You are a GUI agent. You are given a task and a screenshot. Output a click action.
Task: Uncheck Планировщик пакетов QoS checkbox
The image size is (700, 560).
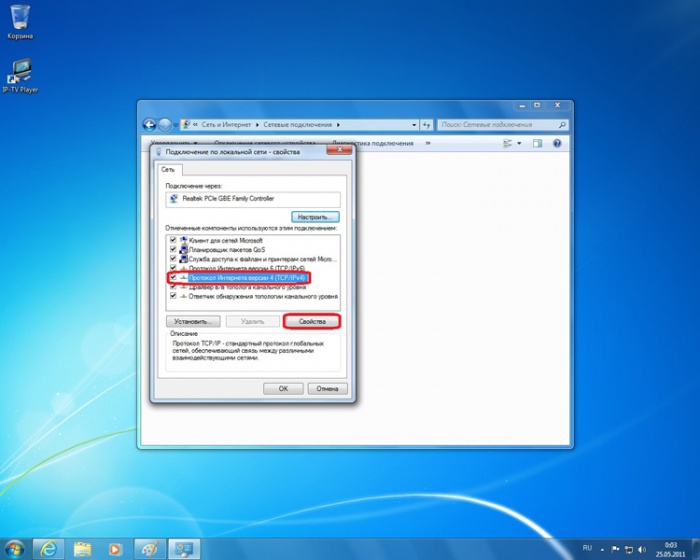click(x=173, y=250)
